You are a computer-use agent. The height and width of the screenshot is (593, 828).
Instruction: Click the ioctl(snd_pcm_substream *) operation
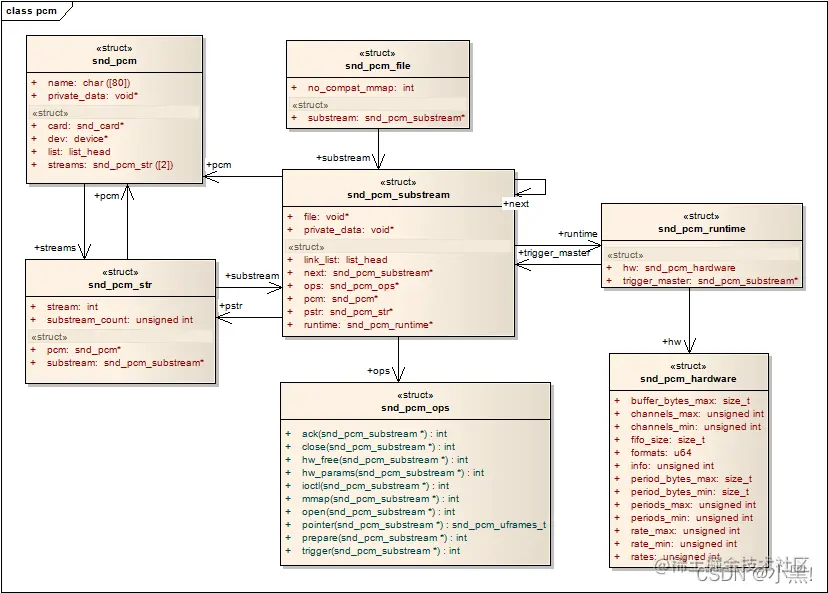[375, 486]
